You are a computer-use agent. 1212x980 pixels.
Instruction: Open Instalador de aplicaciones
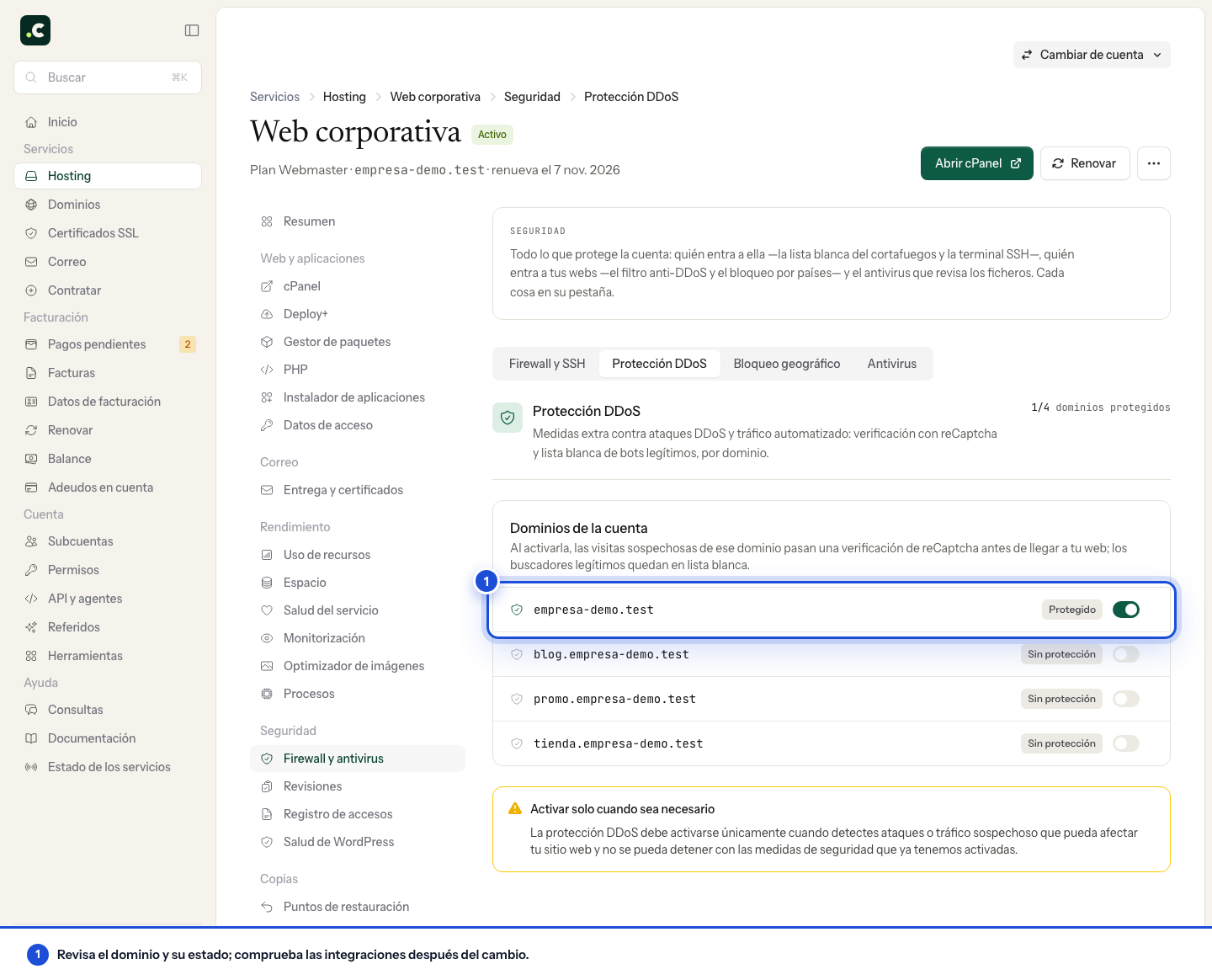coord(358,397)
